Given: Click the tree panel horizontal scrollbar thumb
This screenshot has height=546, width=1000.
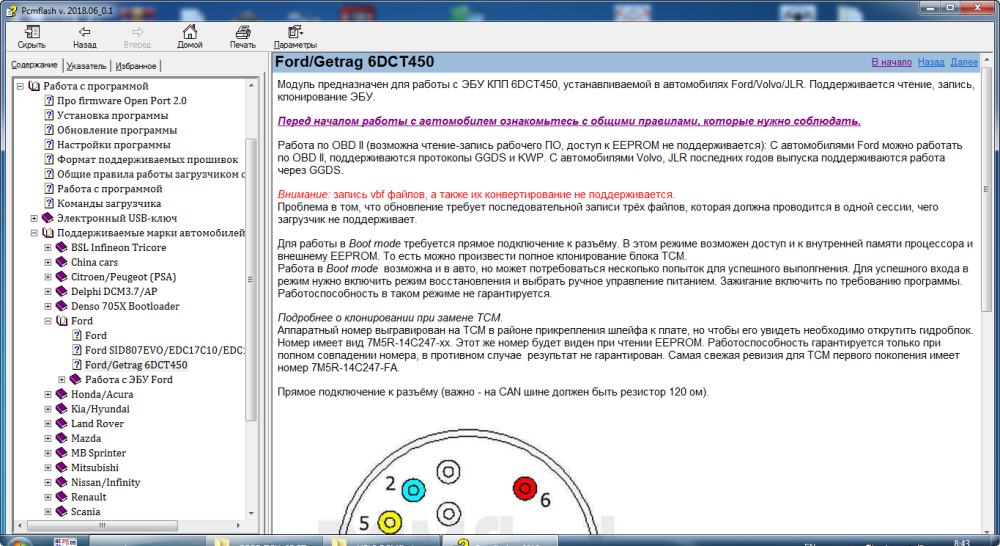Looking at the screenshot, I should pos(102,526).
